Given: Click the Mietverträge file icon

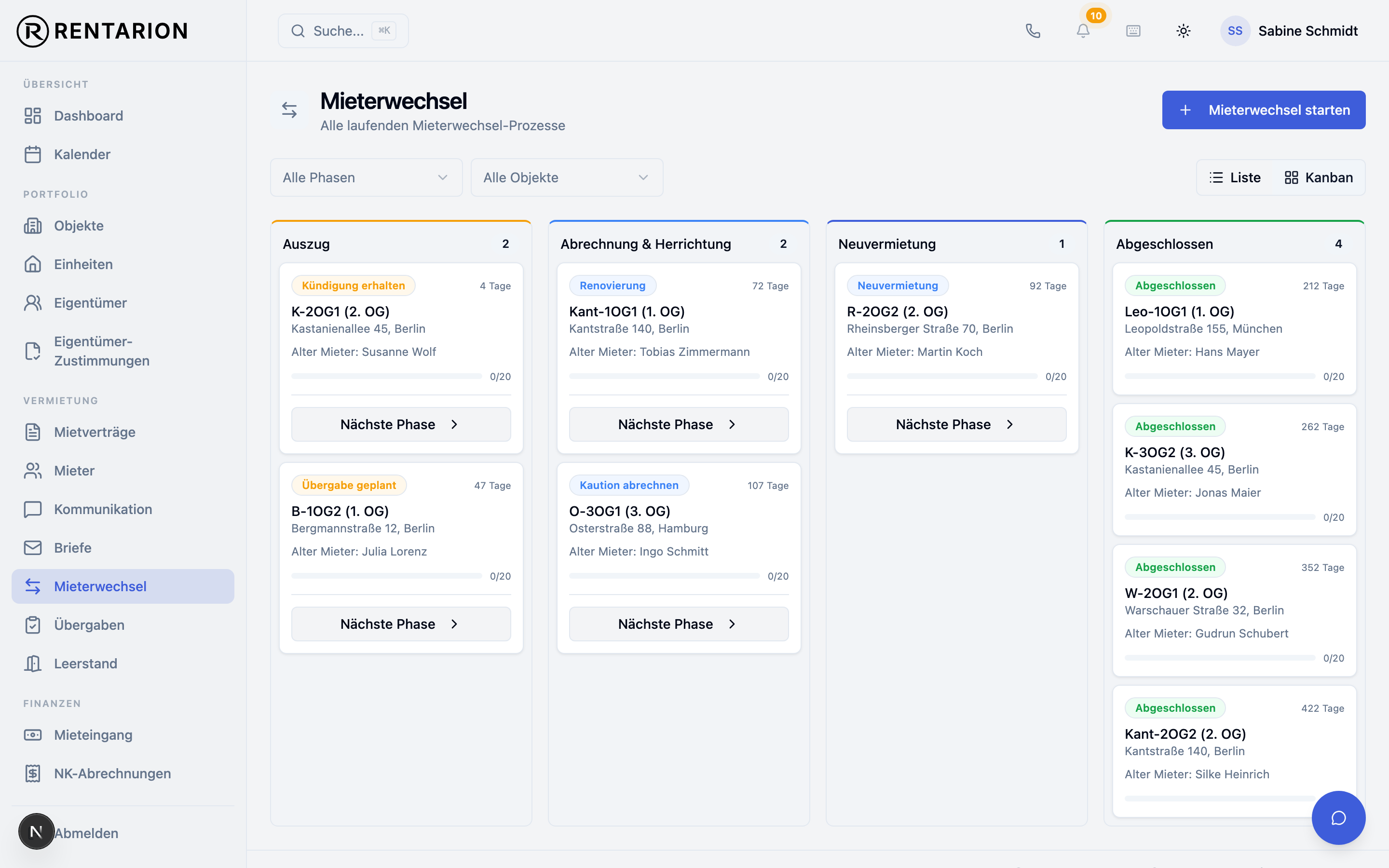Looking at the screenshot, I should (33, 432).
